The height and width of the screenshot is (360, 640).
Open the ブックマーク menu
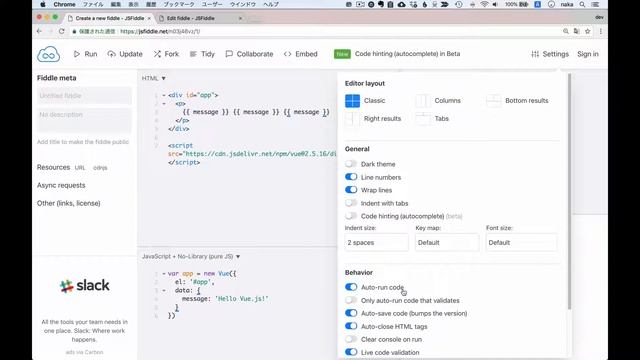pos(179,4)
